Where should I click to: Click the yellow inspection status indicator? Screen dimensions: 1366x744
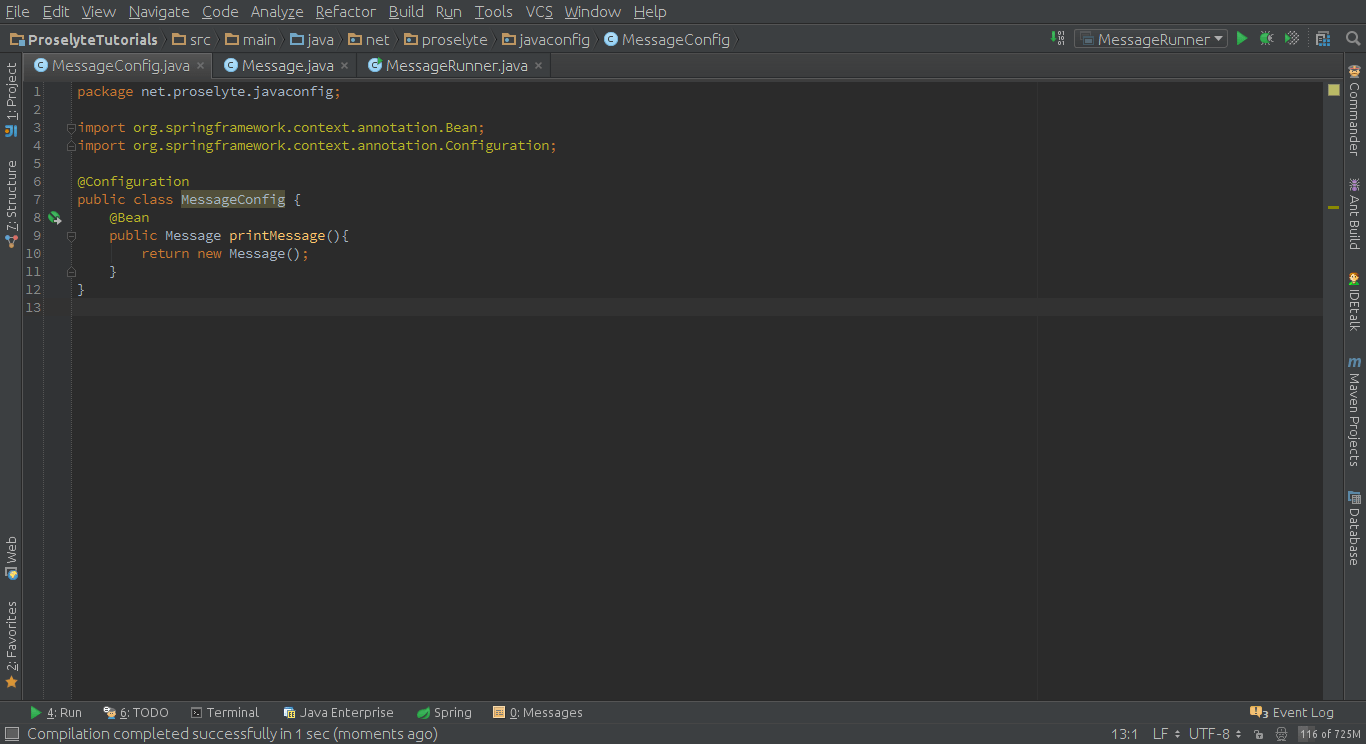click(x=1333, y=90)
